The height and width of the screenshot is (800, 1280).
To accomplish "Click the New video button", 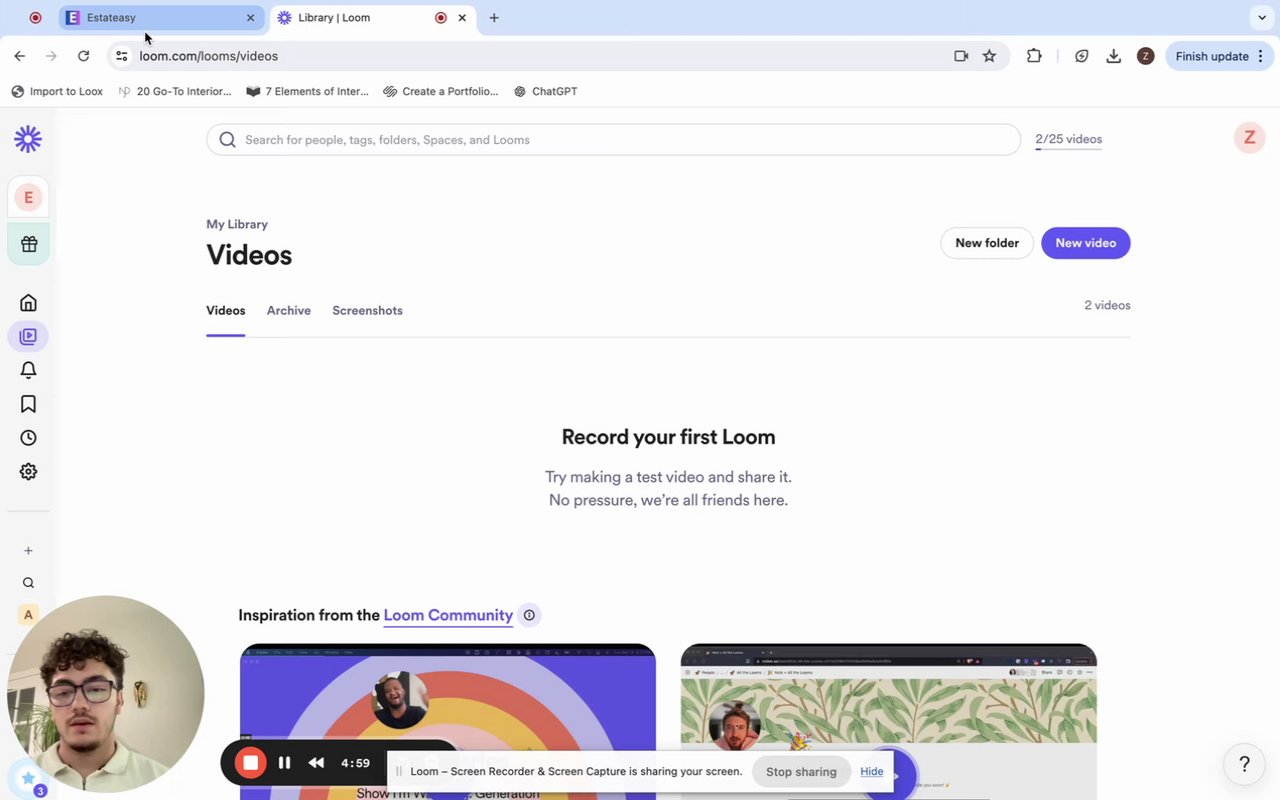I will tap(1085, 243).
